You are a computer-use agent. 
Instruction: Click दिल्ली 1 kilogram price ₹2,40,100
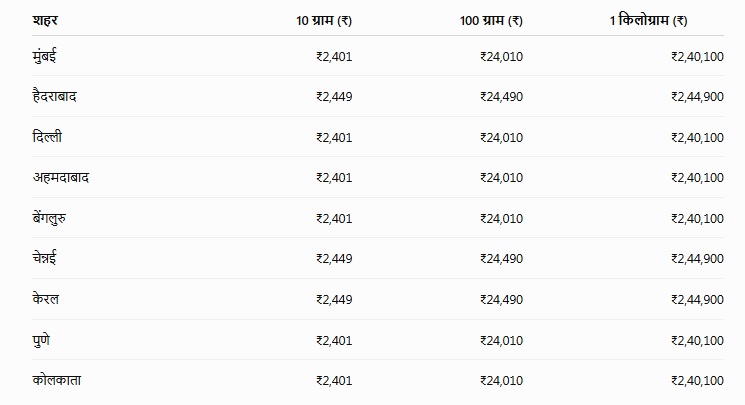coord(697,138)
